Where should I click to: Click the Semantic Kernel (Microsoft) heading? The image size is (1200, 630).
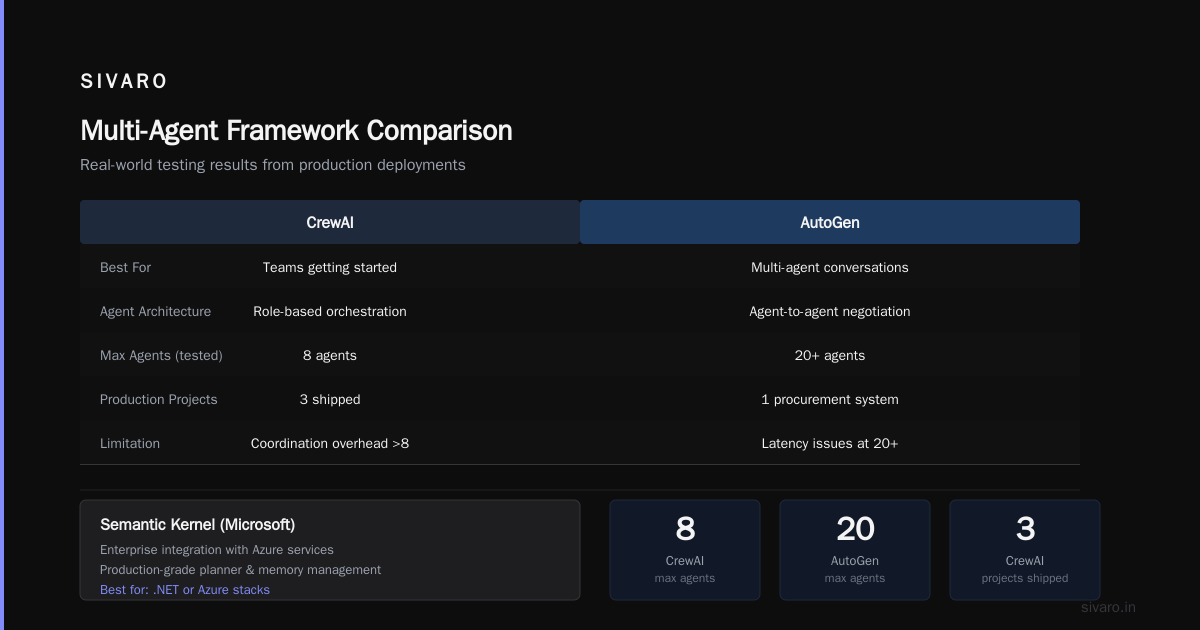(198, 525)
